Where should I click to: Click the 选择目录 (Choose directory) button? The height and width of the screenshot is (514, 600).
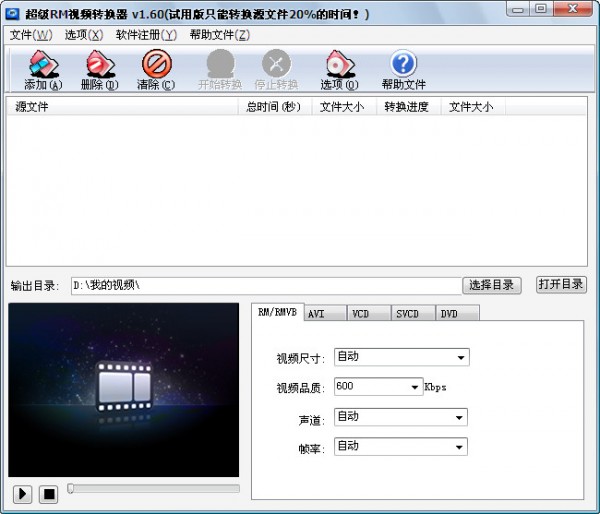(x=492, y=285)
